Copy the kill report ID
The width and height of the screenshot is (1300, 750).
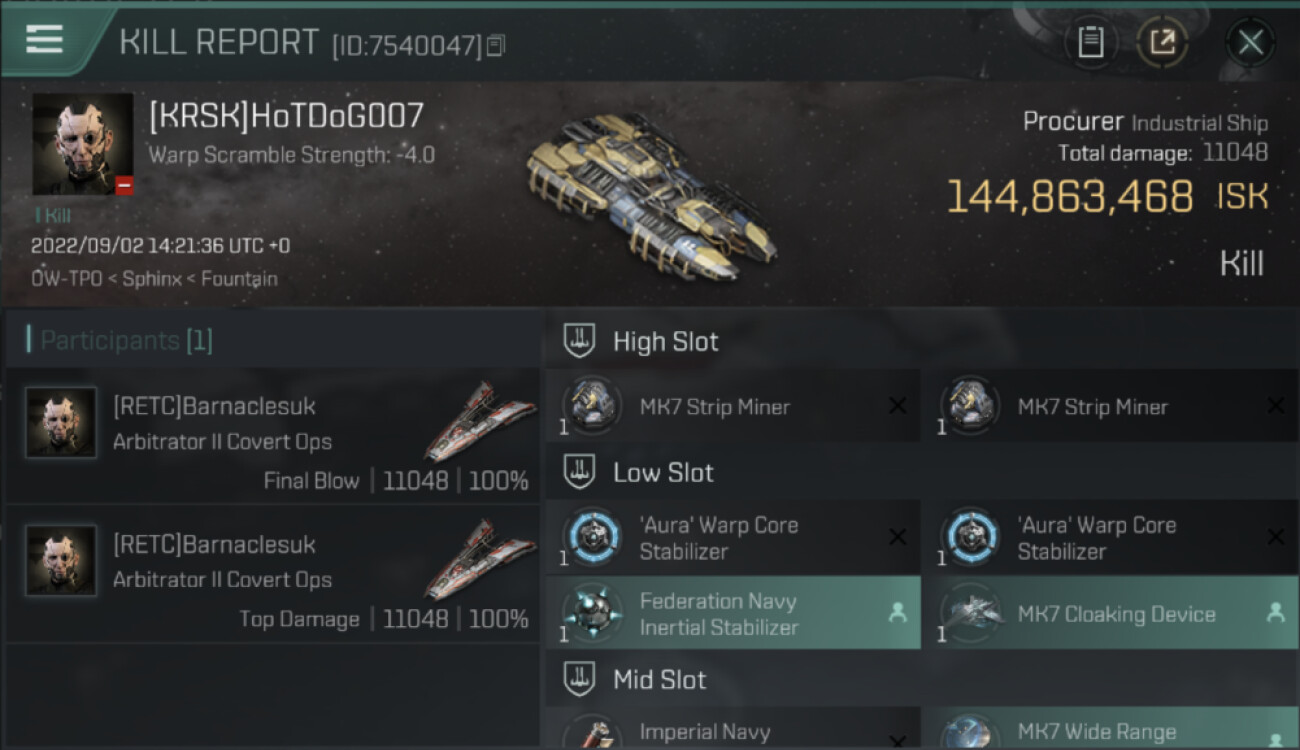(x=496, y=45)
